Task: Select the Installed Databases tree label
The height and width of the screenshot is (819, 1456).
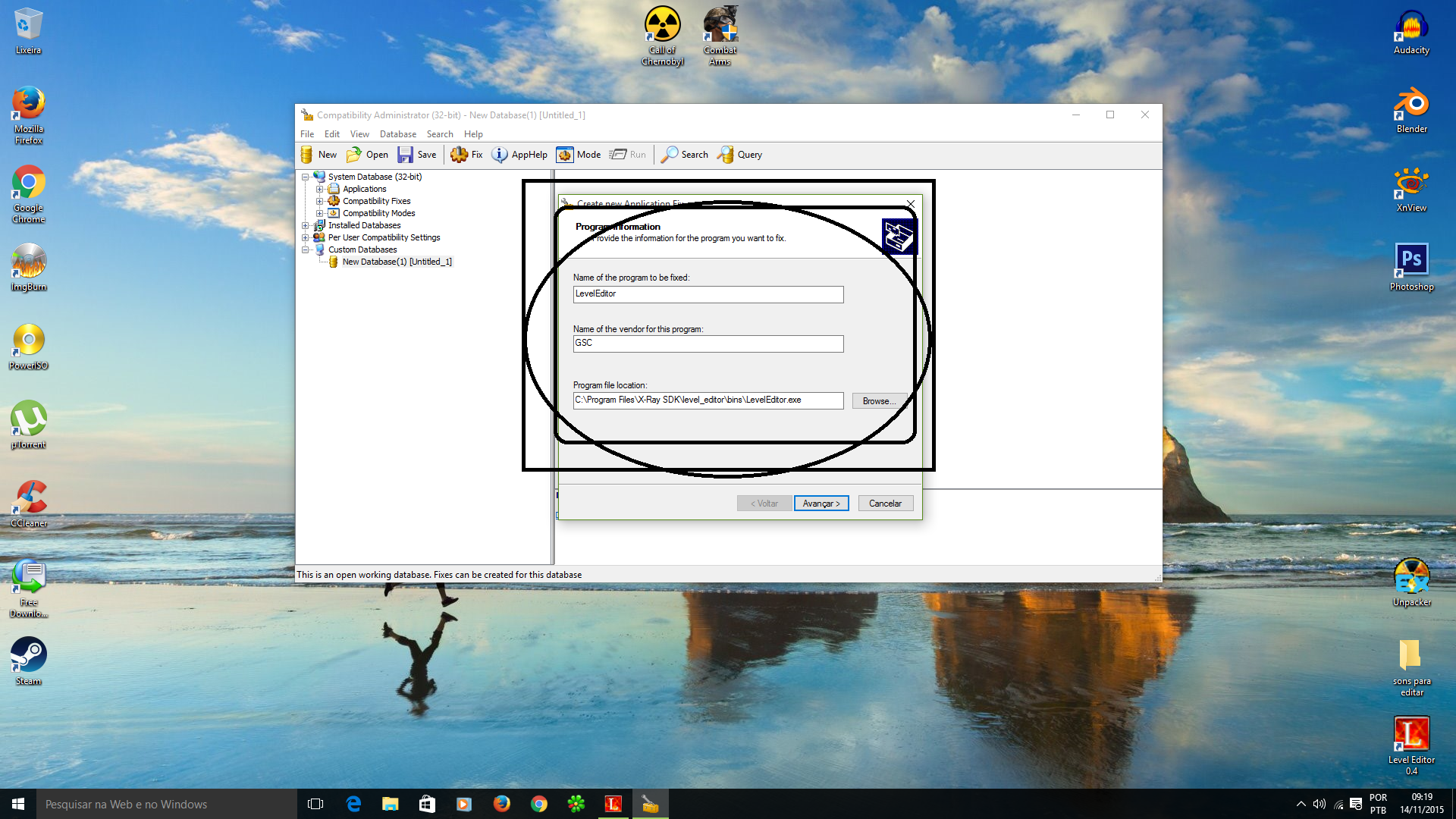Action: click(364, 225)
